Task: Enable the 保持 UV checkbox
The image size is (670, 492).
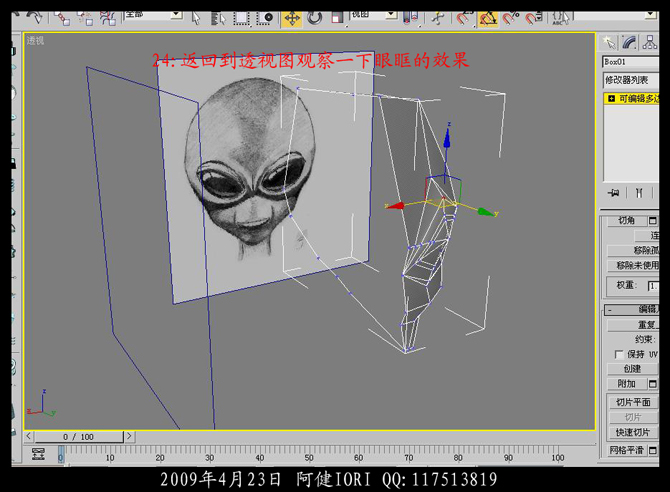Action: [x=619, y=355]
